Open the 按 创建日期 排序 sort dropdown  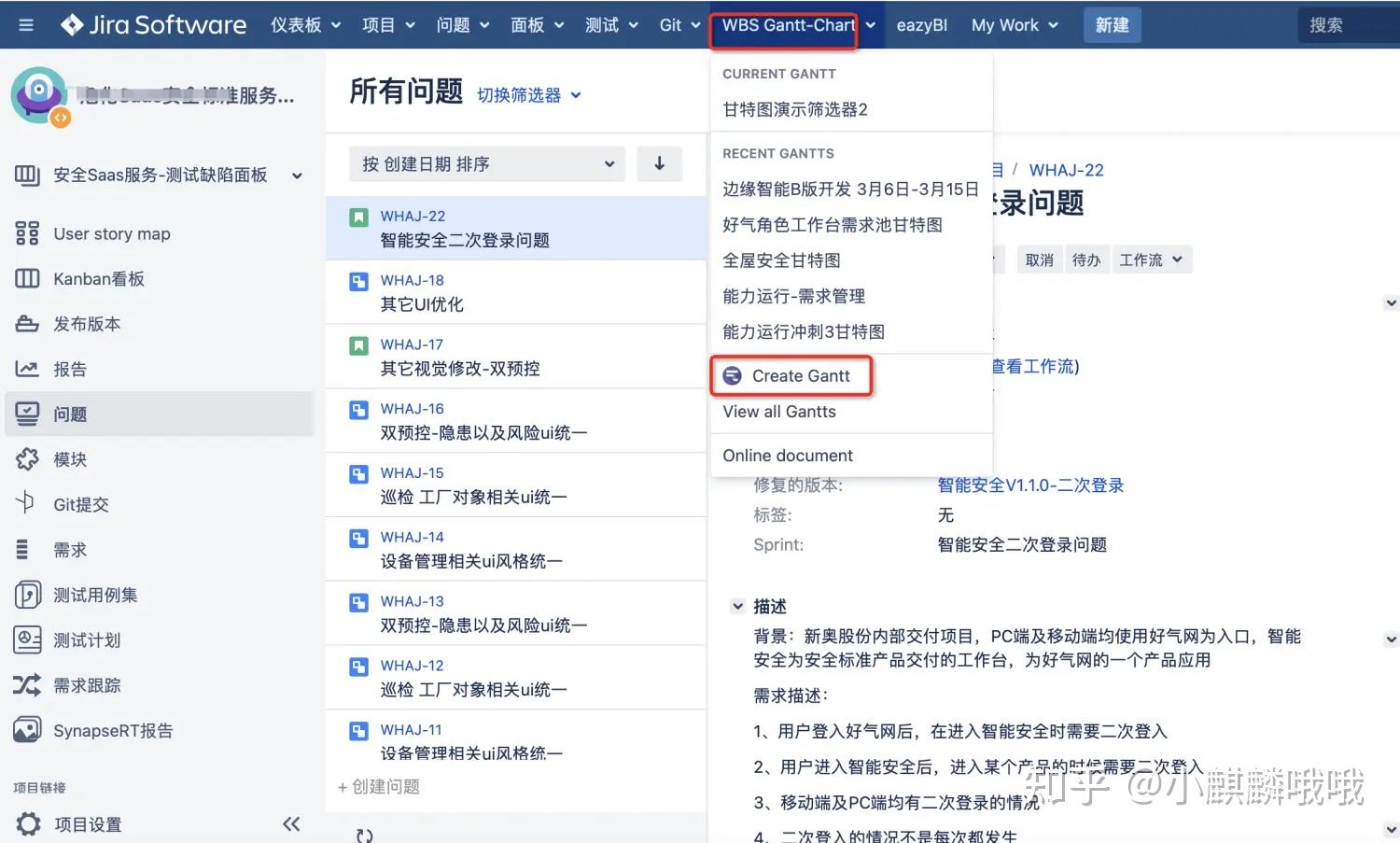(487, 164)
